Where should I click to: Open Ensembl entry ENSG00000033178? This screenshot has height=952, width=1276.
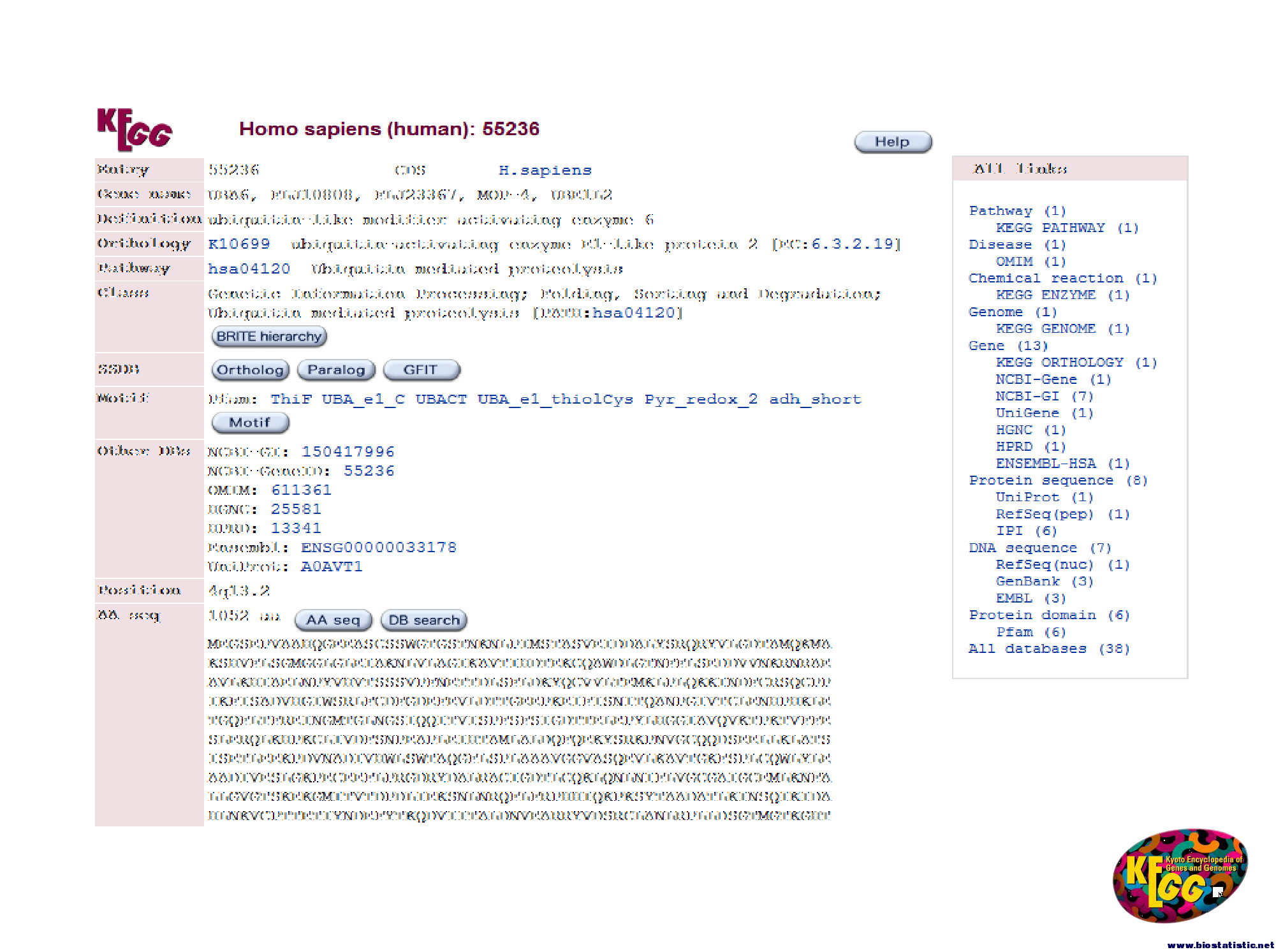coord(379,548)
